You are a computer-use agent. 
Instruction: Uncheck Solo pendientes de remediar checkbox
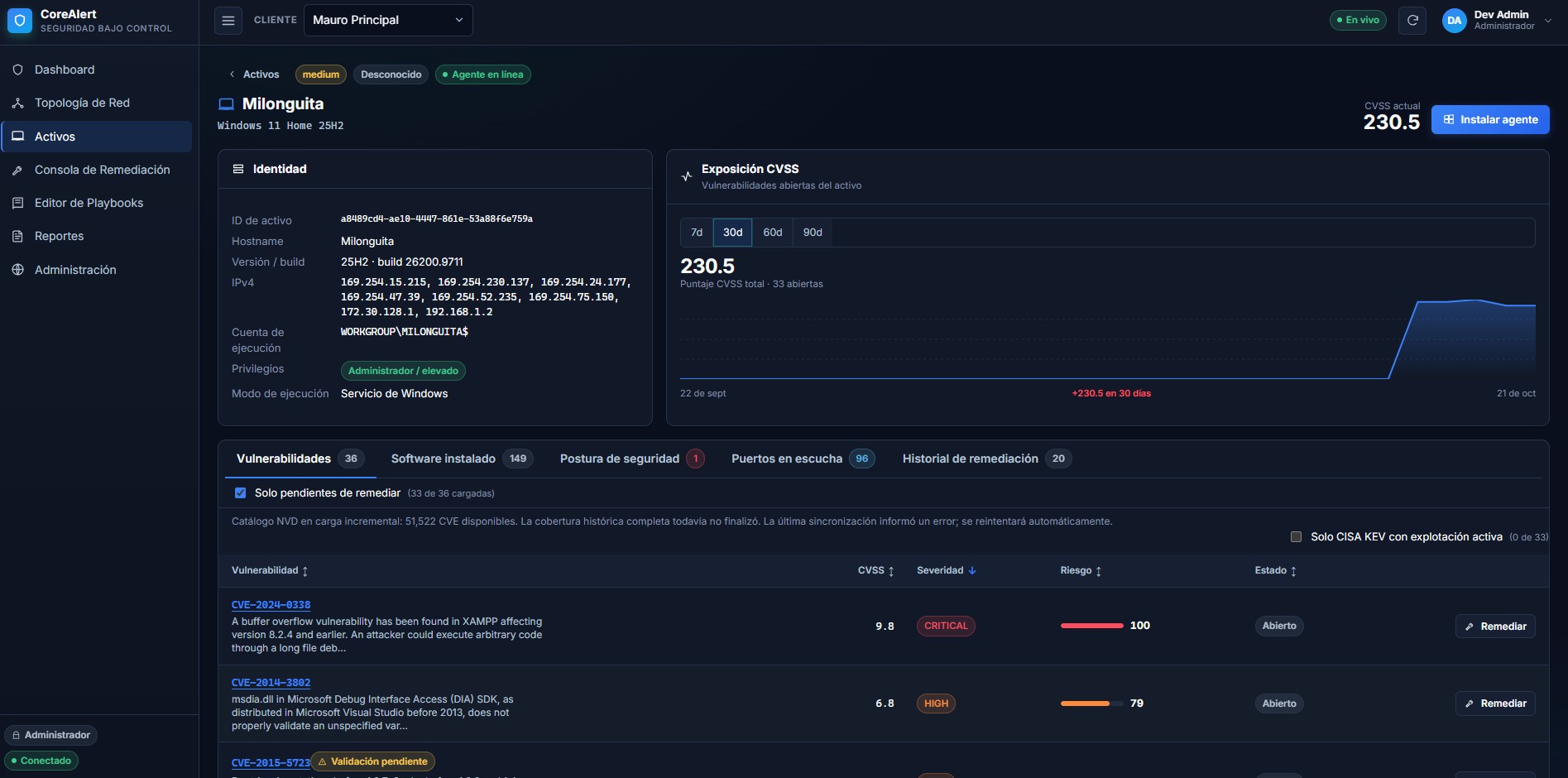tap(240, 492)
